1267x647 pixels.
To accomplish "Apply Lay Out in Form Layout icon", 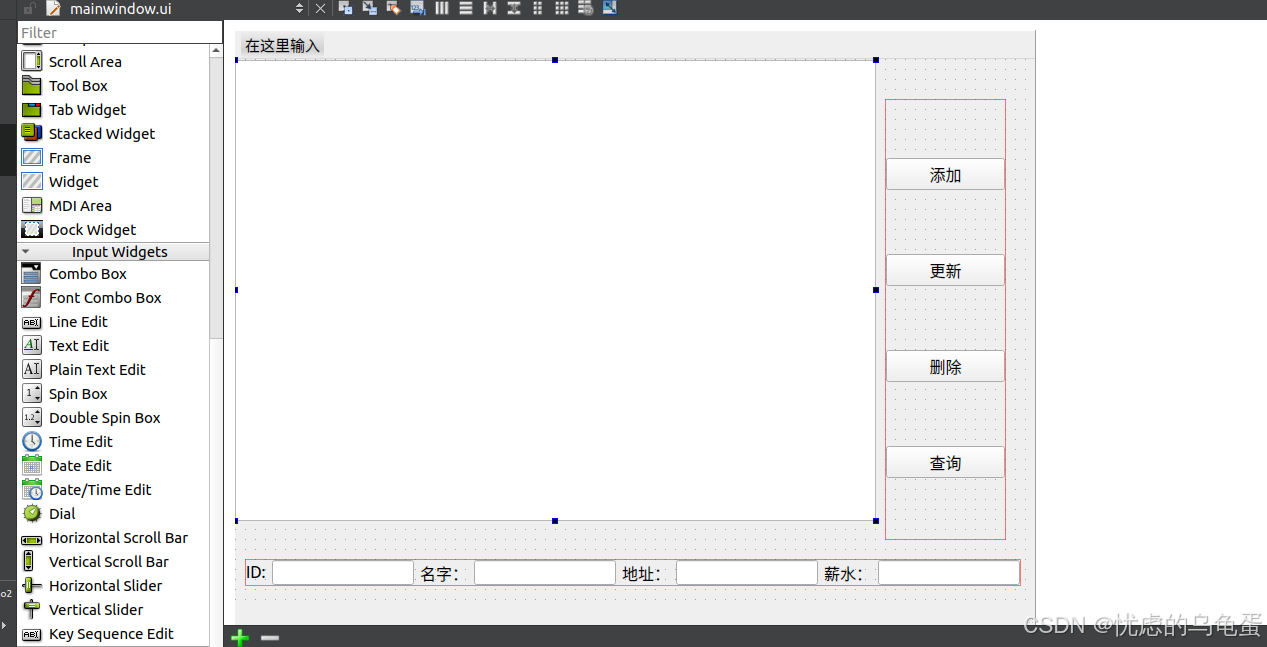I will (x=537, y=8).
